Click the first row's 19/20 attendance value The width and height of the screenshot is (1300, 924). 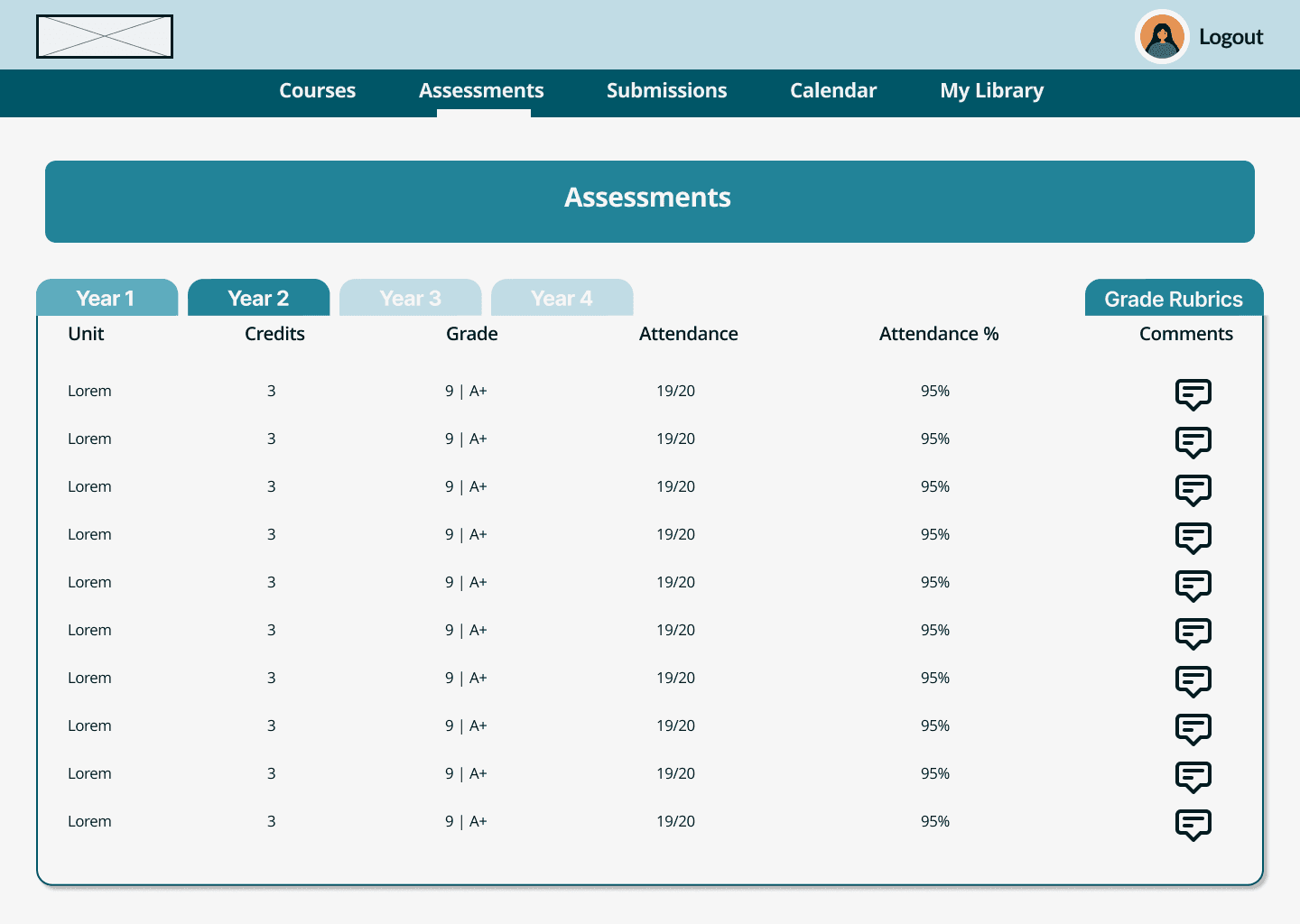[675, 391]
